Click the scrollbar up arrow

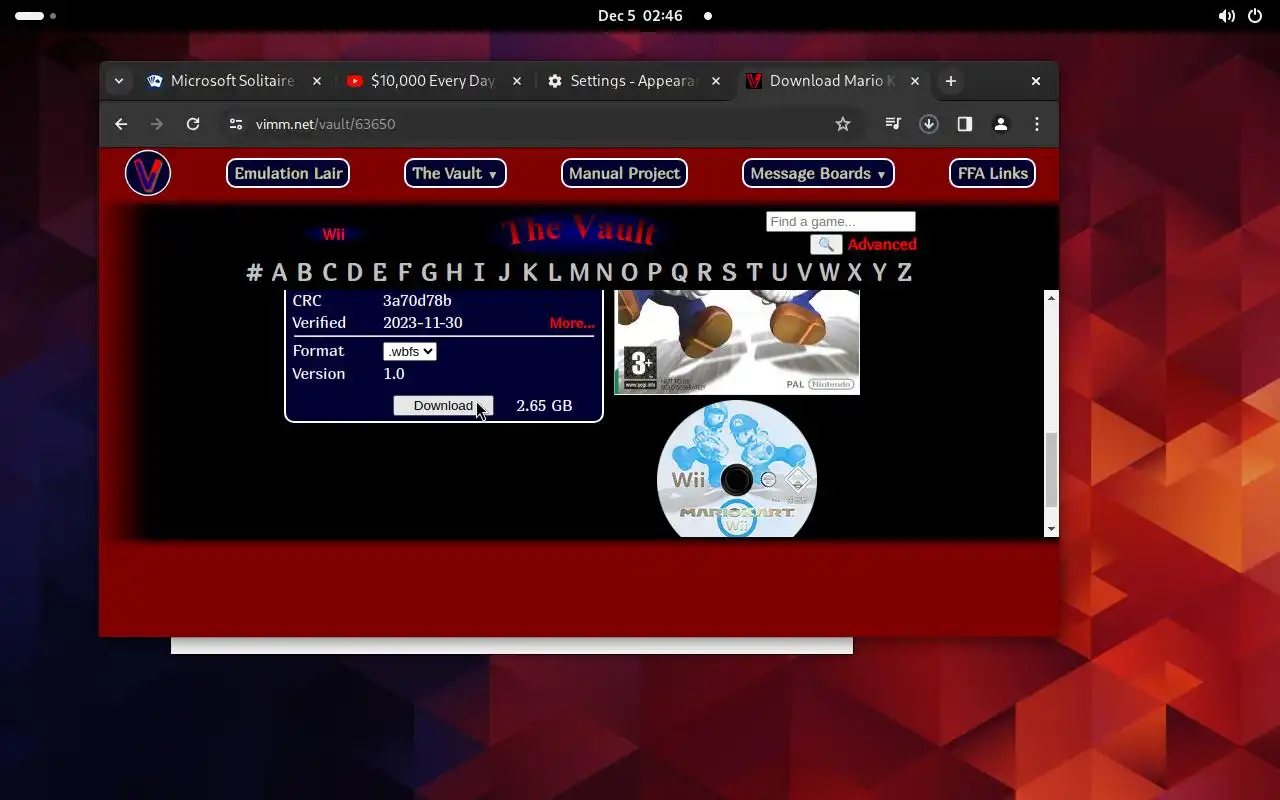coord(1051,298)
